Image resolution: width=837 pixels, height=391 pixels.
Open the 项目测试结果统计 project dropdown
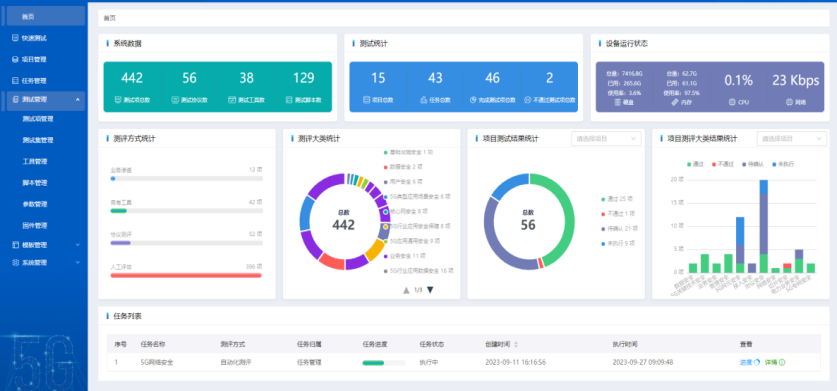[x=606, y=138]
